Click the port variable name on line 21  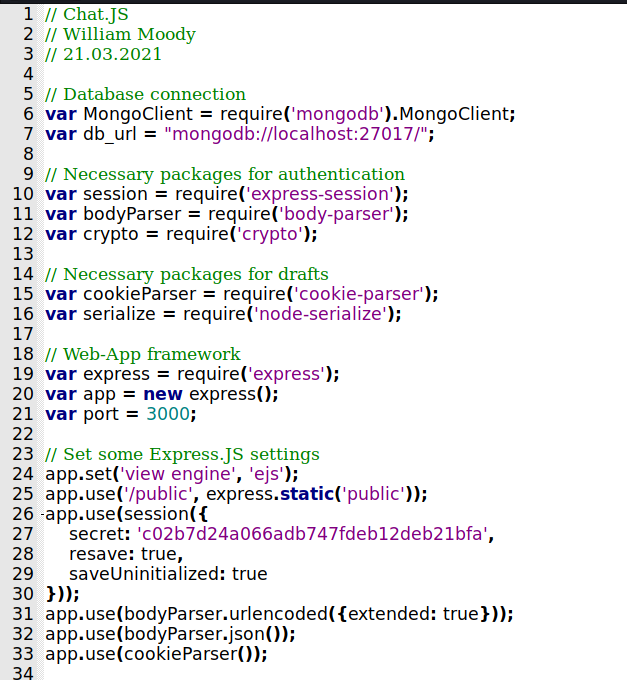(101, 414)
